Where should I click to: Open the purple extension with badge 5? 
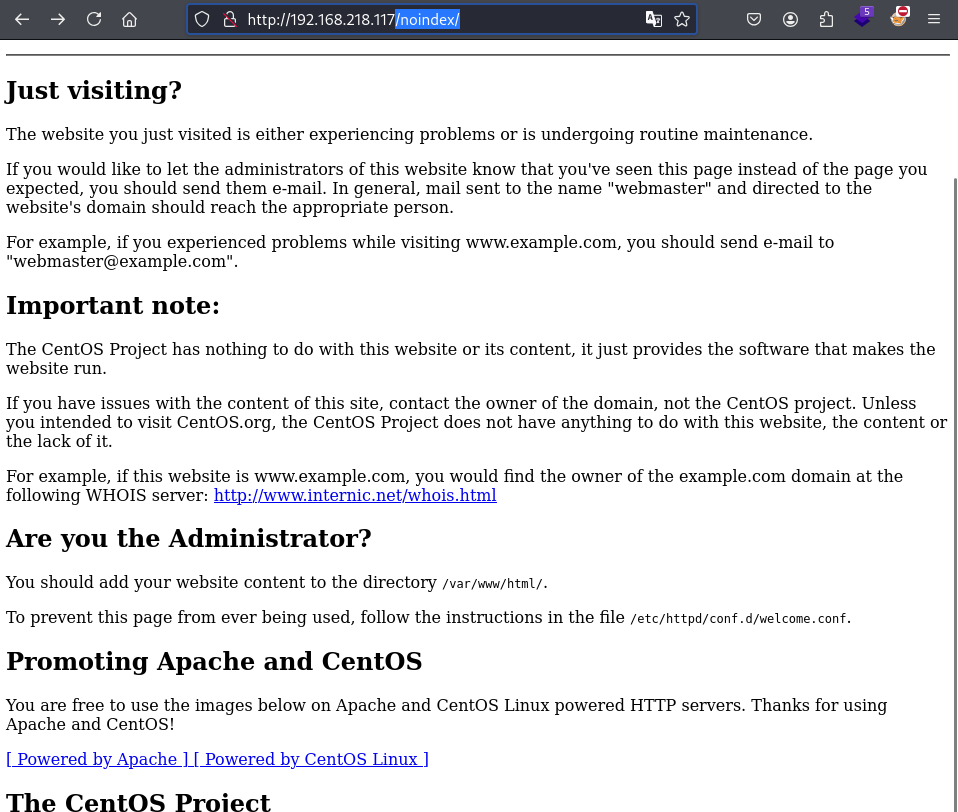click(x=863, y=18)
